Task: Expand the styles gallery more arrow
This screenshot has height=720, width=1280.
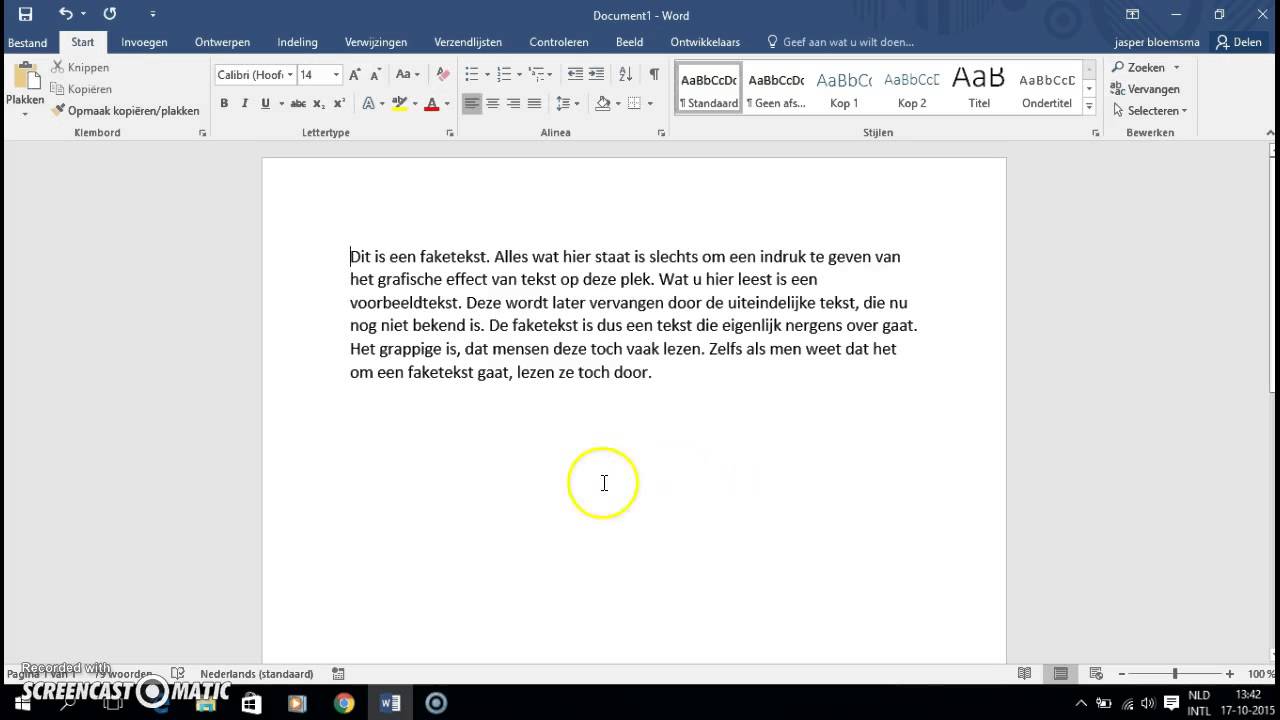Action: tap(1089, 106)
